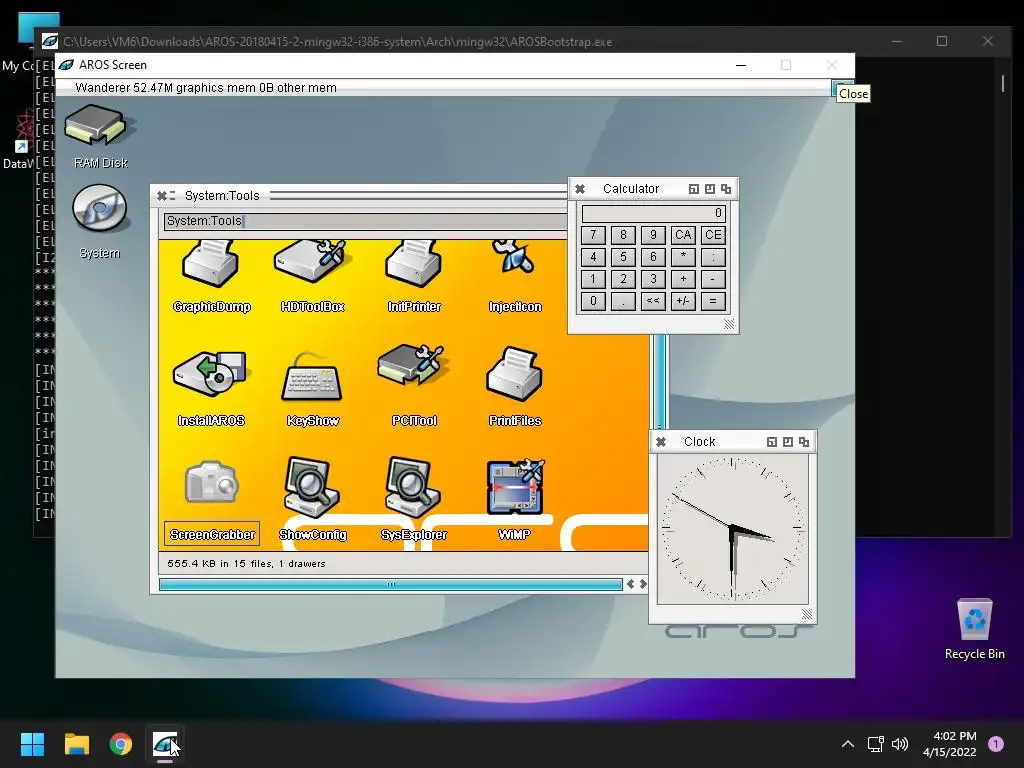Image resolution: width=1024 pixels, height=768 pixels.
Task: Click the Calculator display field
Action: coord(654,214)
